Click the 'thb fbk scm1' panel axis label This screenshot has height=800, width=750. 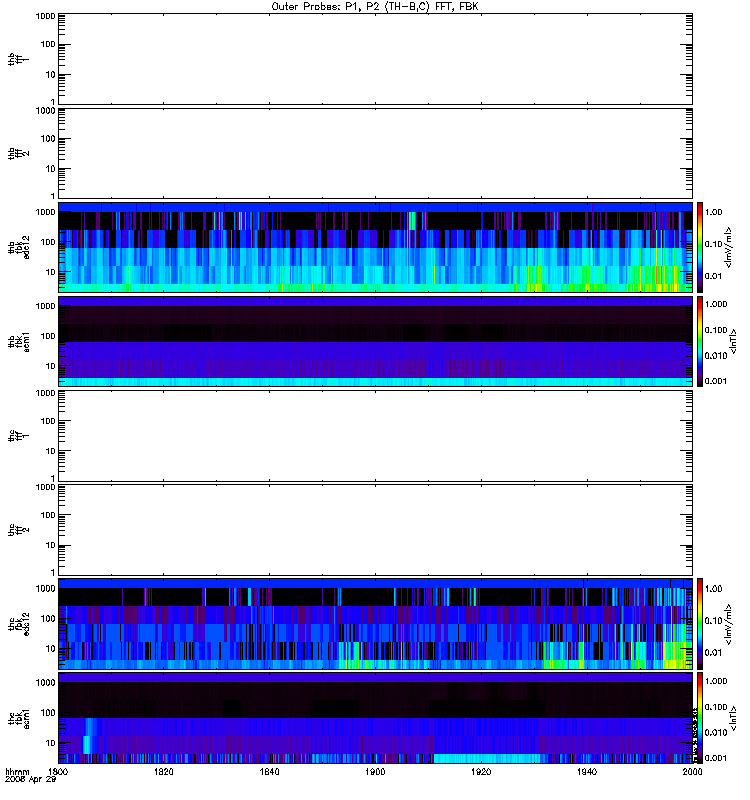pyautogui.click(x=18, y=342)
